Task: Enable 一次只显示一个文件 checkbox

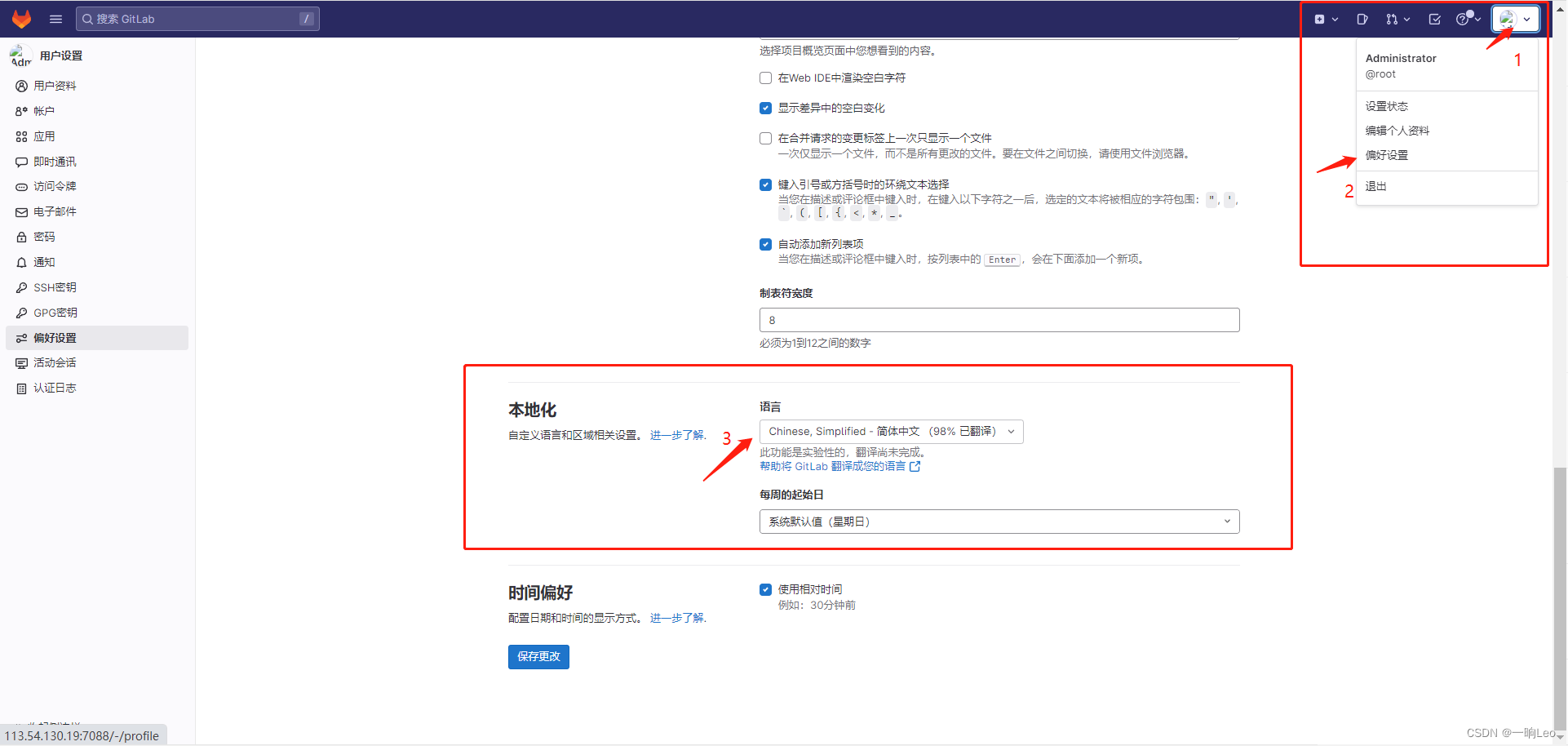Action: (x=765, y=138)
